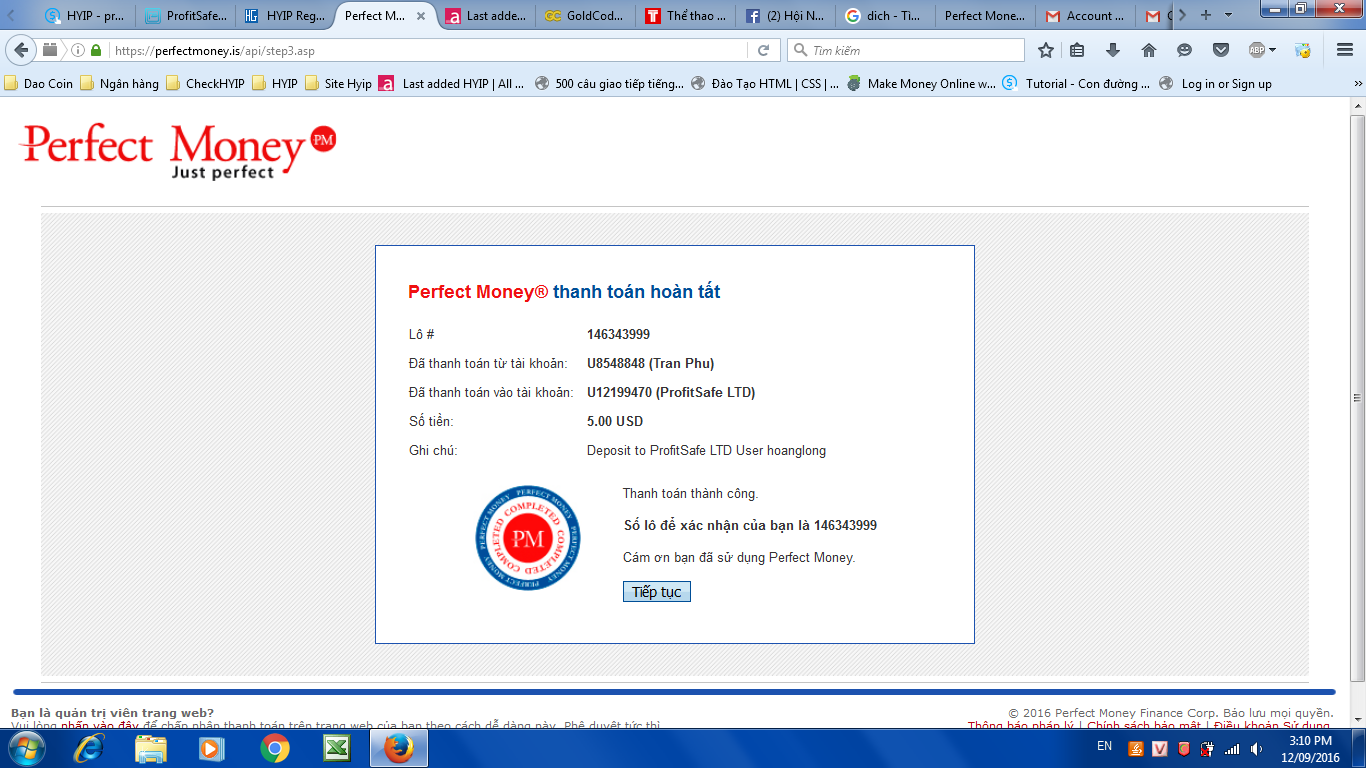
Task: Open the media player taskbar icon
Action: click(211, 748)
